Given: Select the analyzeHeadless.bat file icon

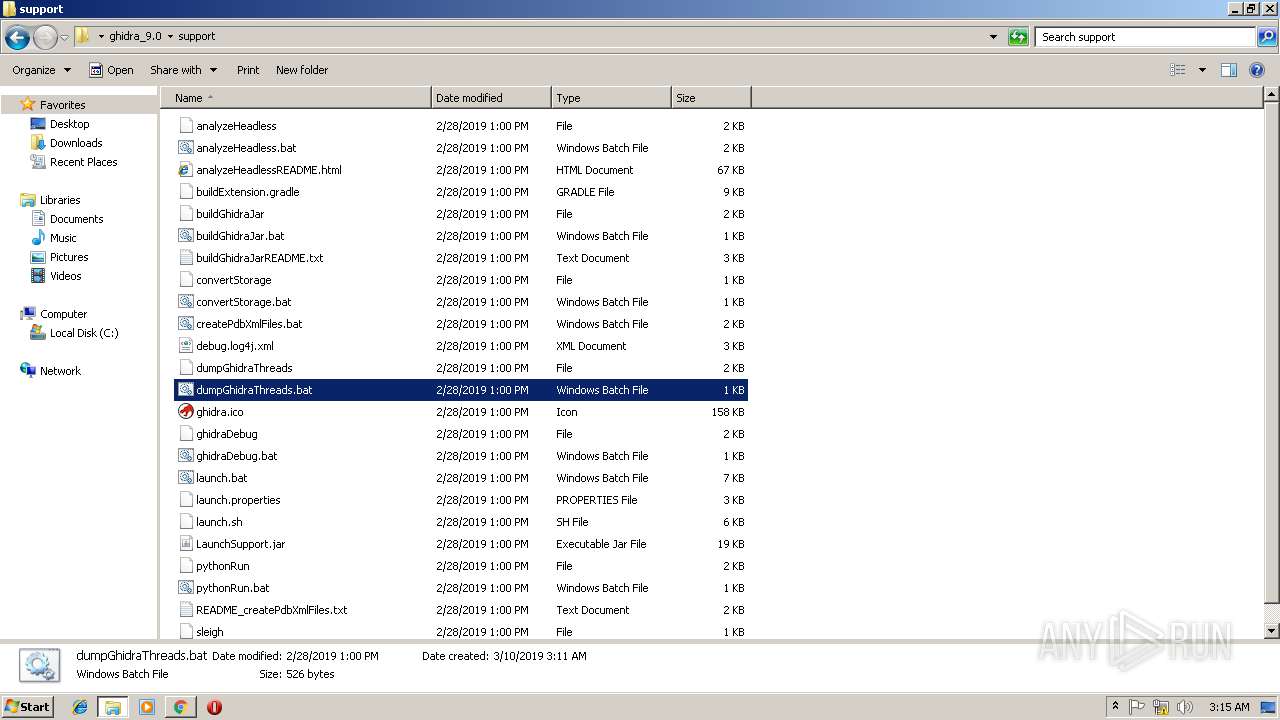Looking at the screenshot, I should (185, 148).
